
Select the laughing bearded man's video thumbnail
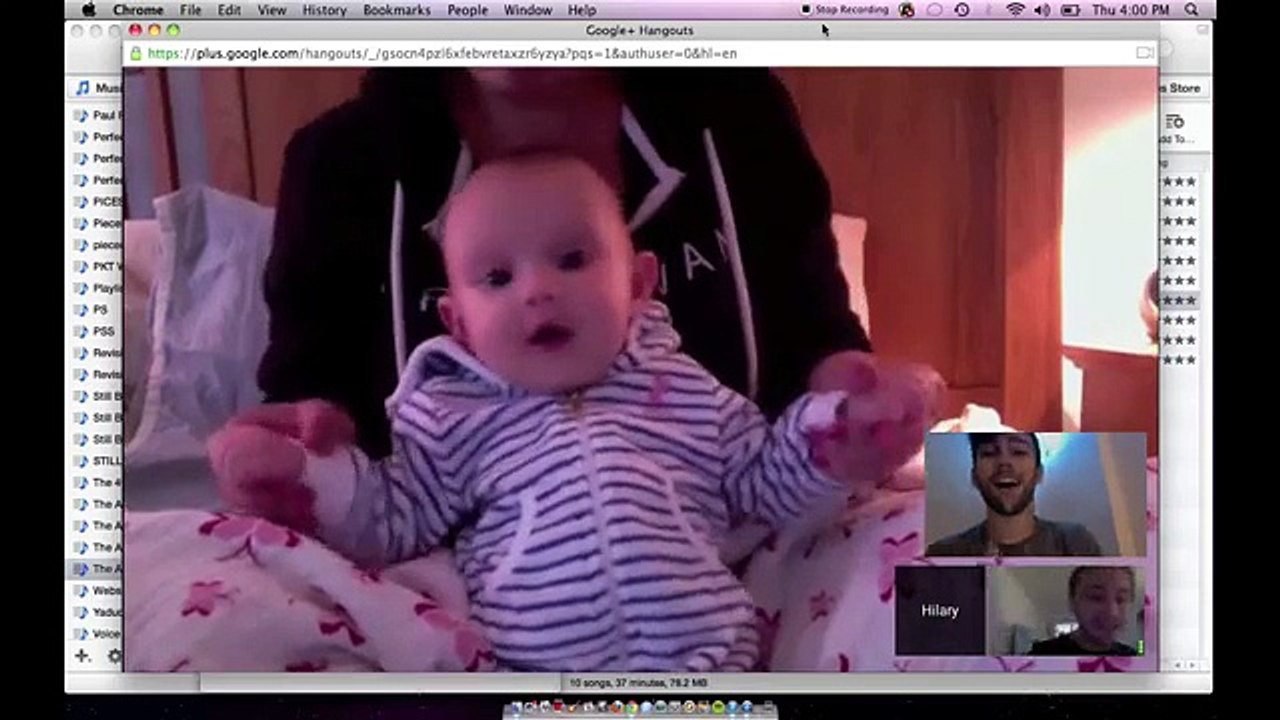[1035, 494]
